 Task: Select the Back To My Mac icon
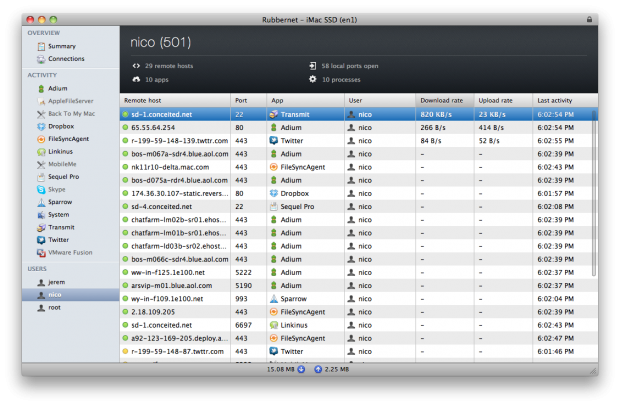point(41,114)
